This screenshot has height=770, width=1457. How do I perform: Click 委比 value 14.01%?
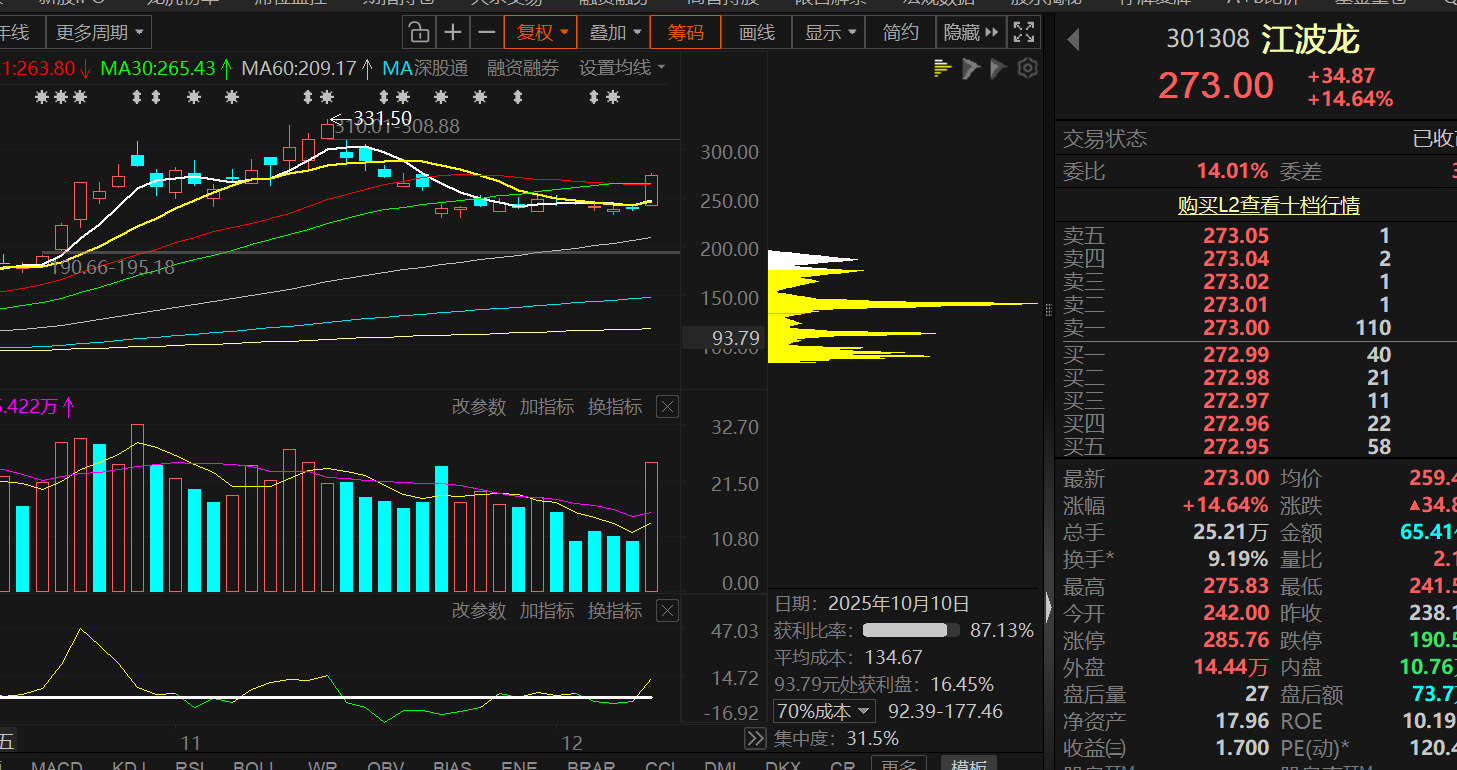[1232, 171]
